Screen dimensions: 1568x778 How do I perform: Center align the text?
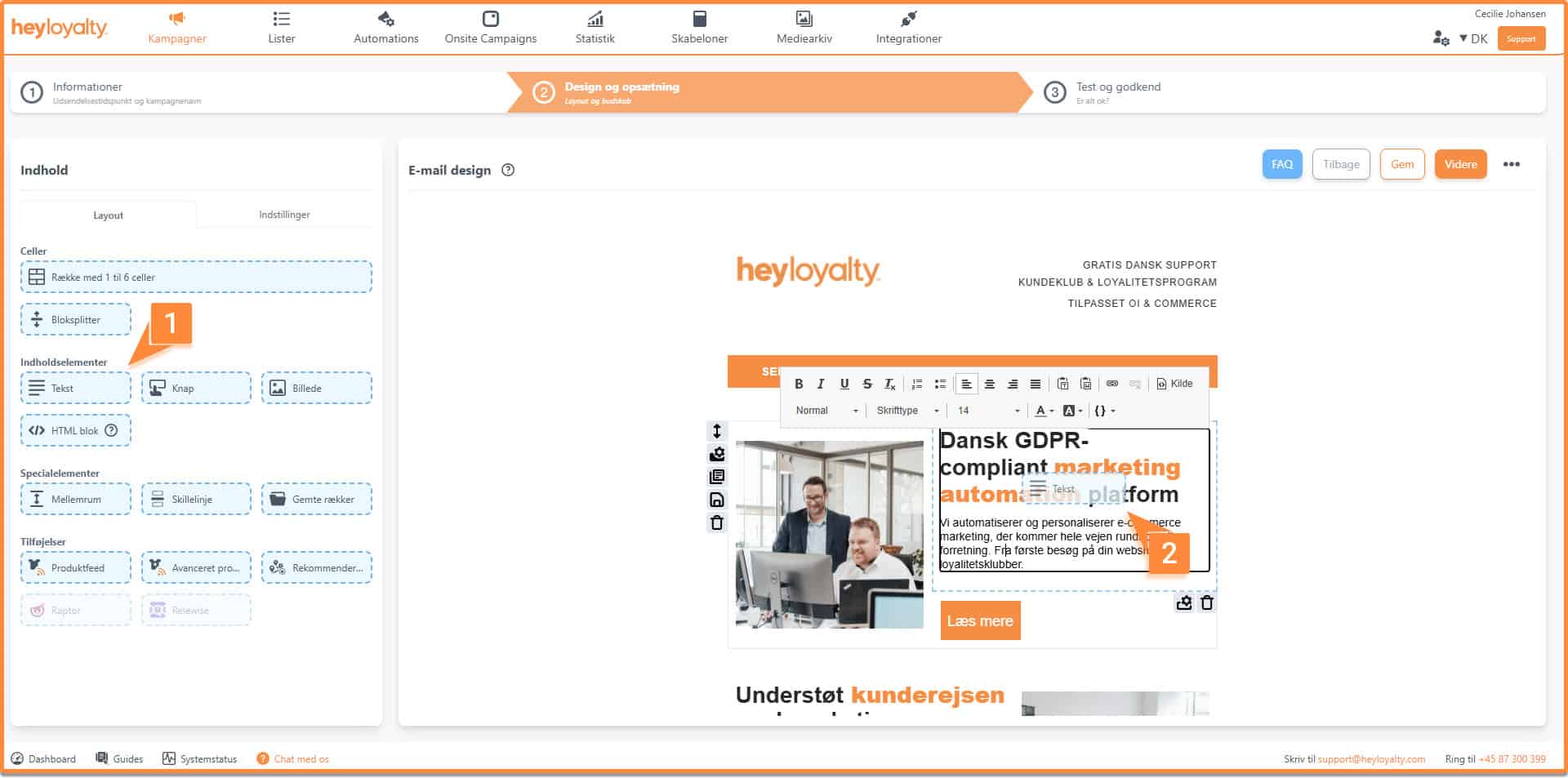pos(989,384)
